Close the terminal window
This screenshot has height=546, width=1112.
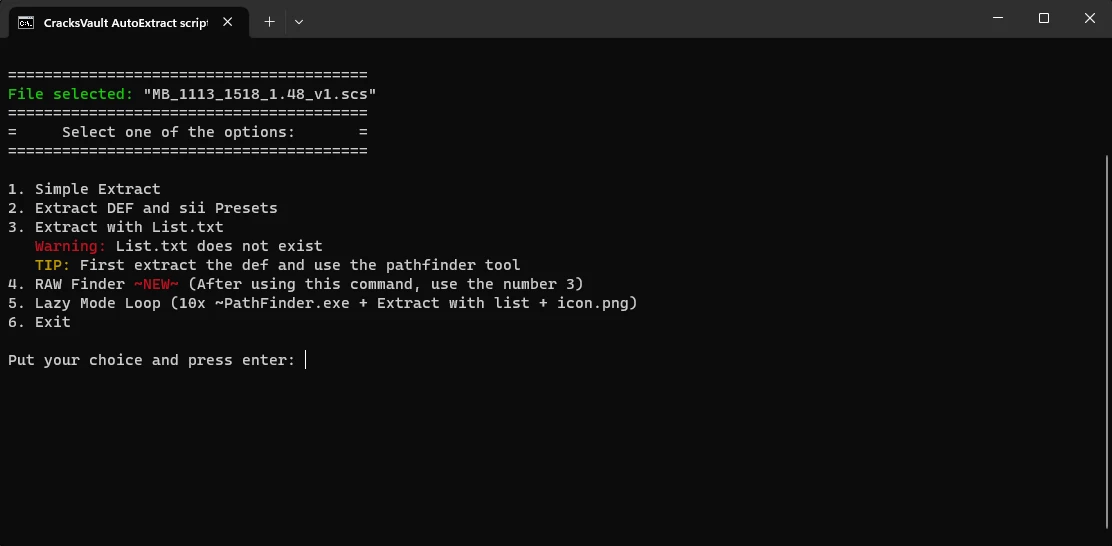click(1089, 18)
